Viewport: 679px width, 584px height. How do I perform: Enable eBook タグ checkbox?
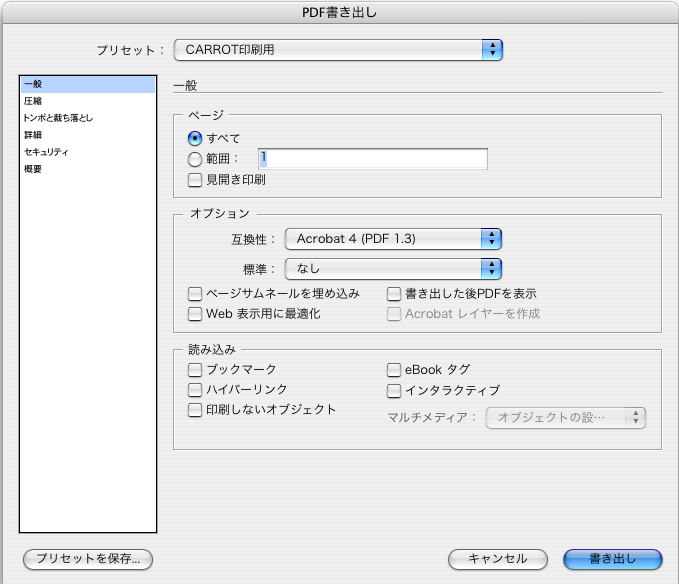point(394,370)
